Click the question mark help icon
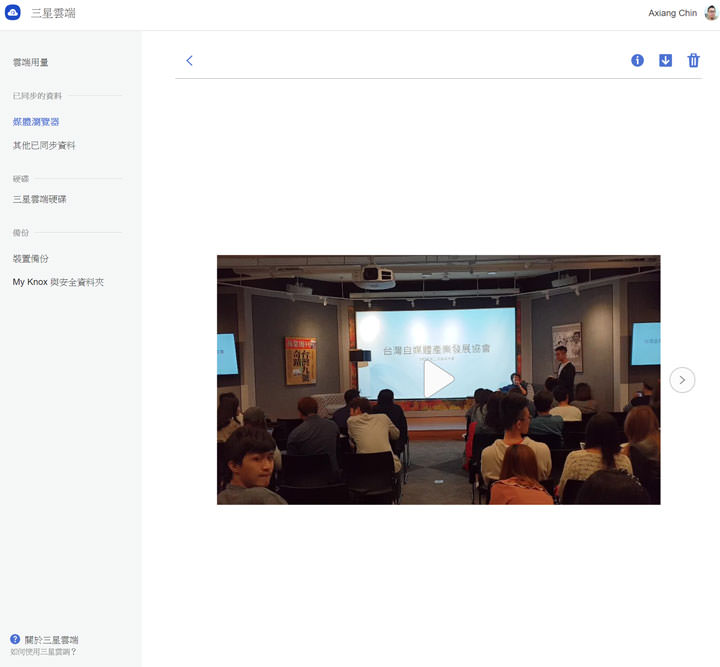This screenshot has height=667, width=720. (15, 639)
